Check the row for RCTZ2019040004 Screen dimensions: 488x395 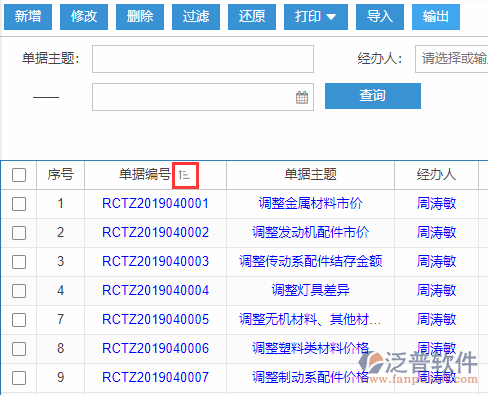tap(19, 291)
